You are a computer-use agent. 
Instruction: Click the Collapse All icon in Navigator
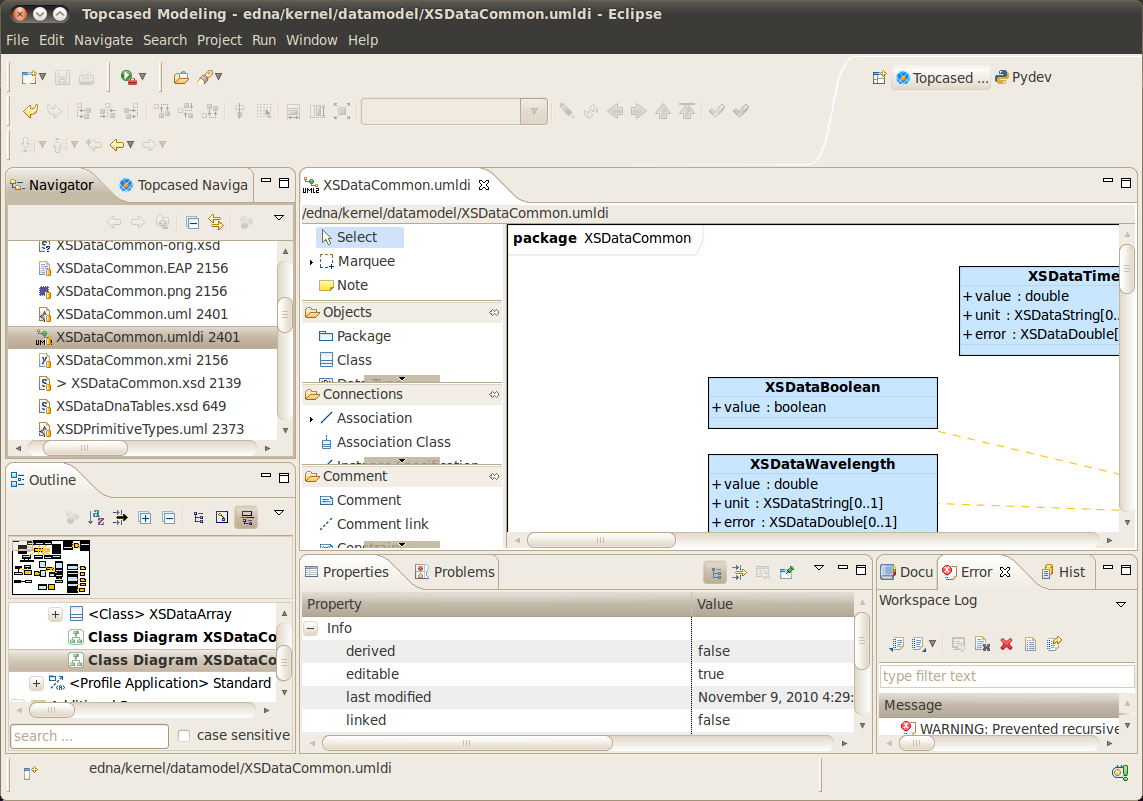point(192,222)
